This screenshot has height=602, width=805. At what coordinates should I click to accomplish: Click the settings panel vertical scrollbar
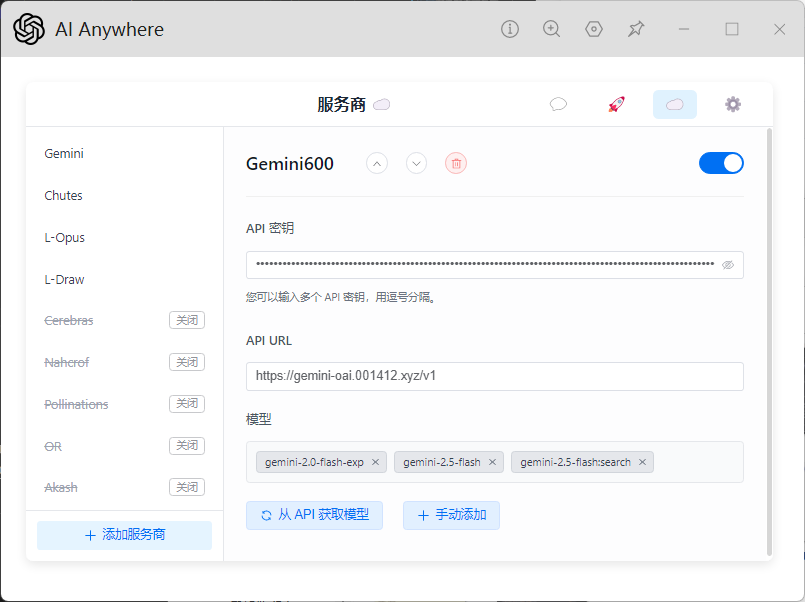click(769, 342)
